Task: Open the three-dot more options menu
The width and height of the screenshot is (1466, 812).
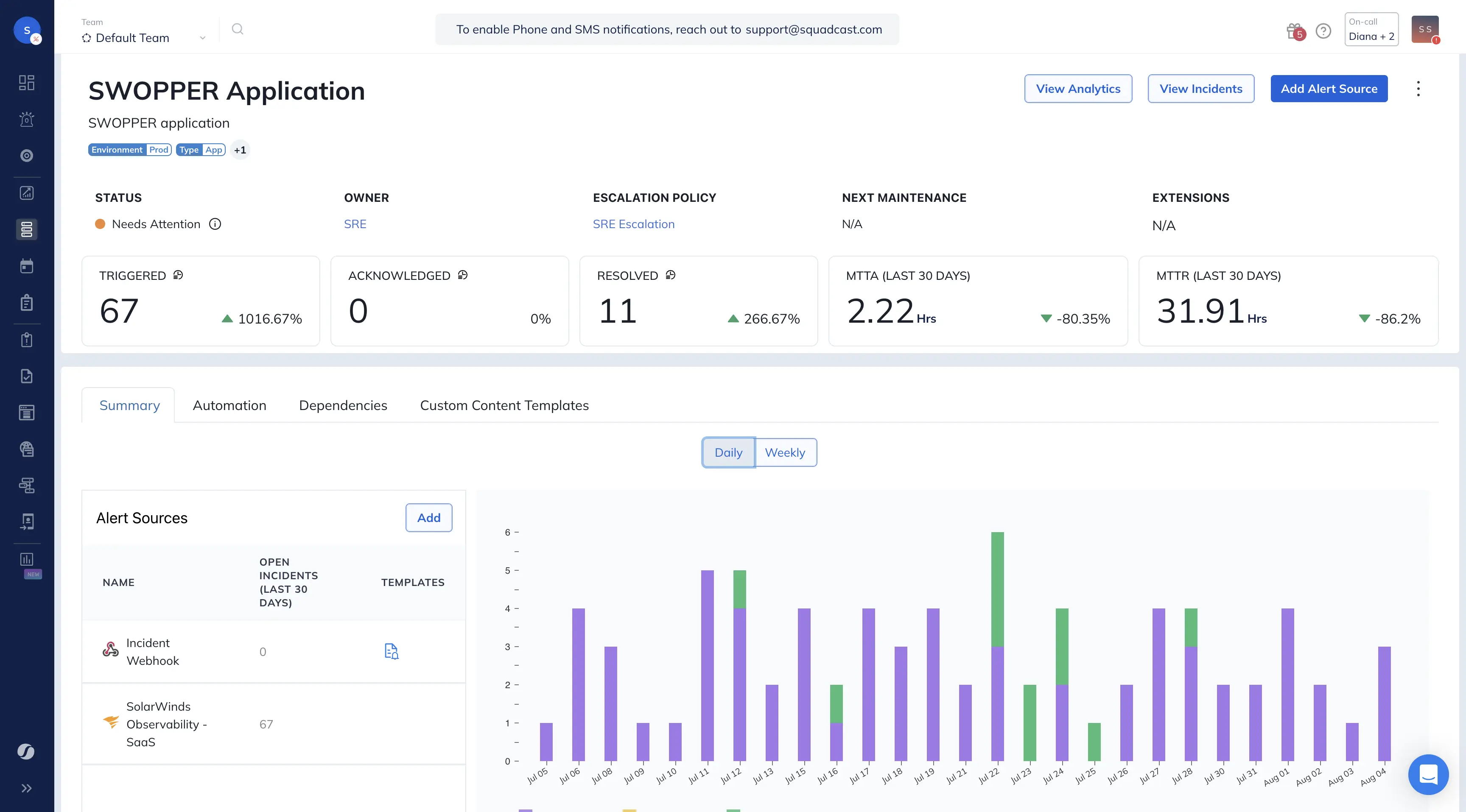Action: pyautogui.click(x=1418, y=89)
